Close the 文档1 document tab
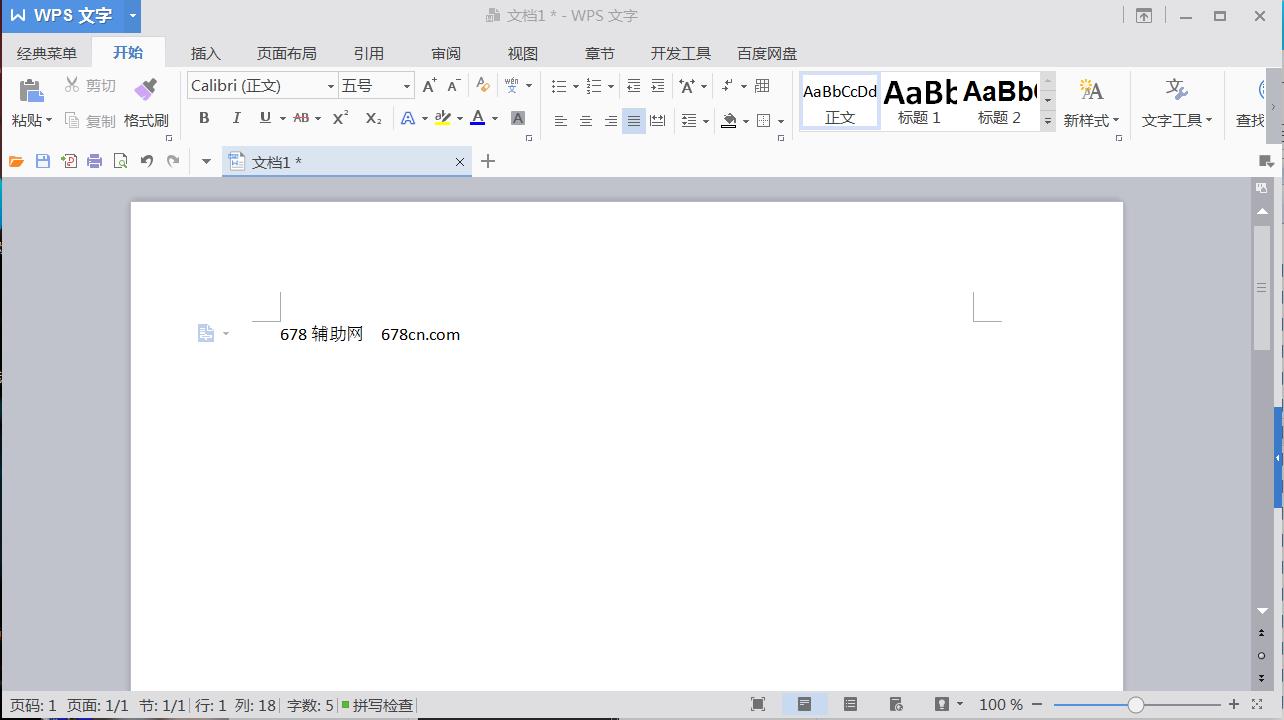The height and width of the screenshot is (720, 1284). (460, 162)
